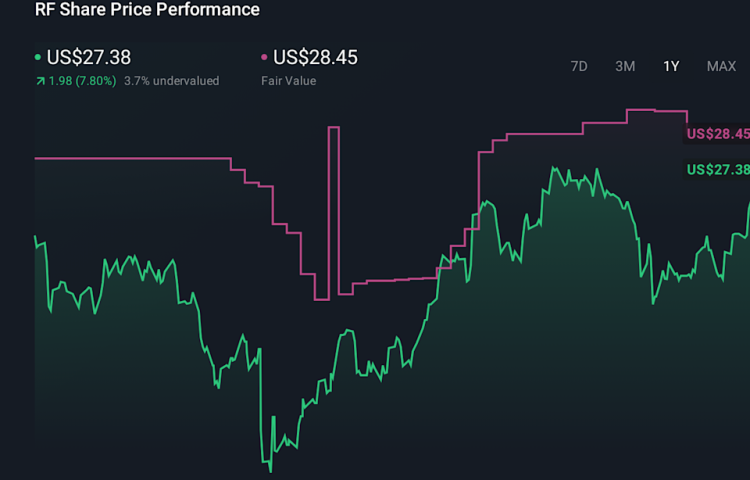Click the RF Share Price Performance title

(147, 10)
